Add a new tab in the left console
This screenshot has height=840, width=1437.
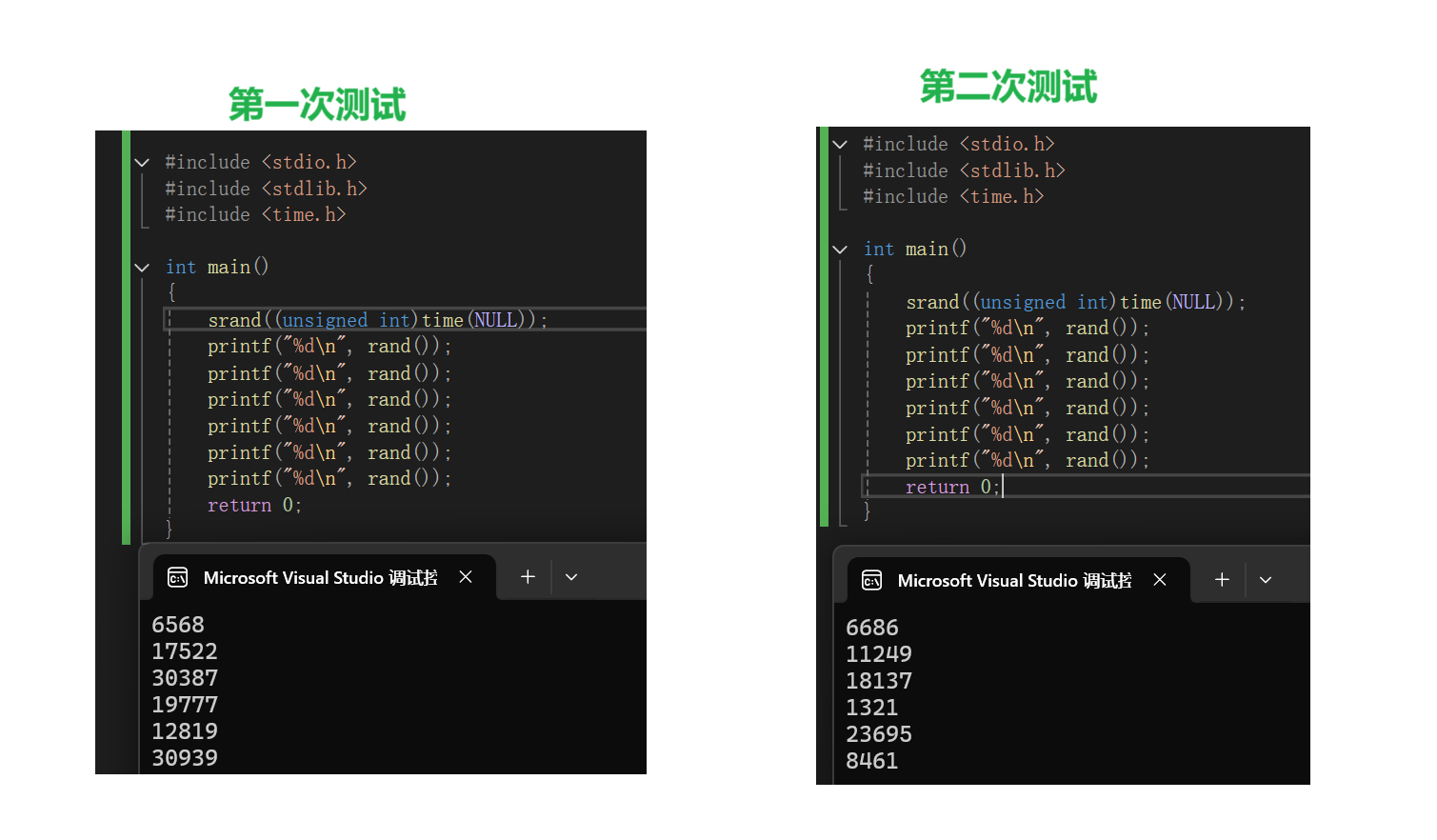click(x=528, y=577)
